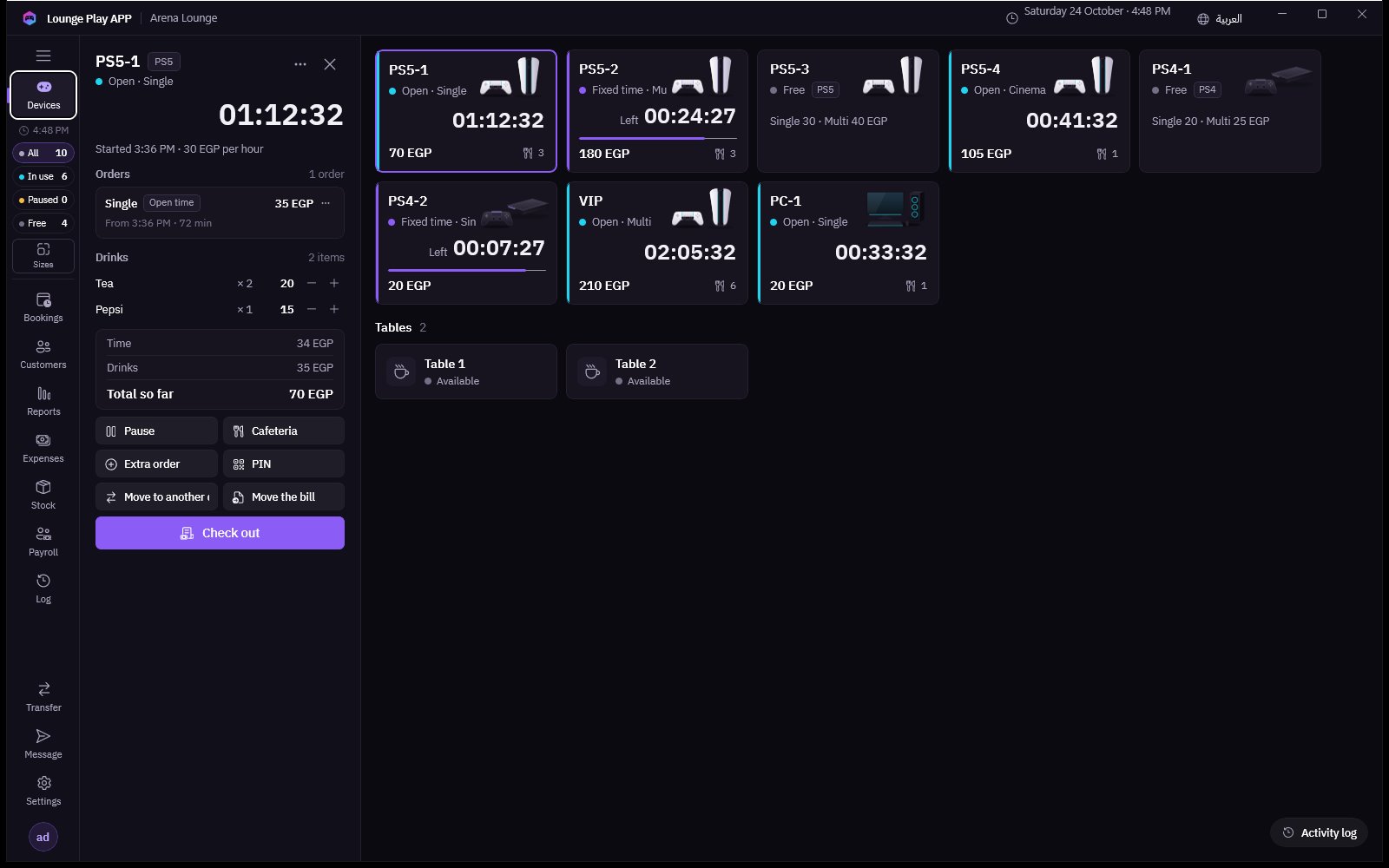
Task: Open Table 1 card
Action: point(466,372)
